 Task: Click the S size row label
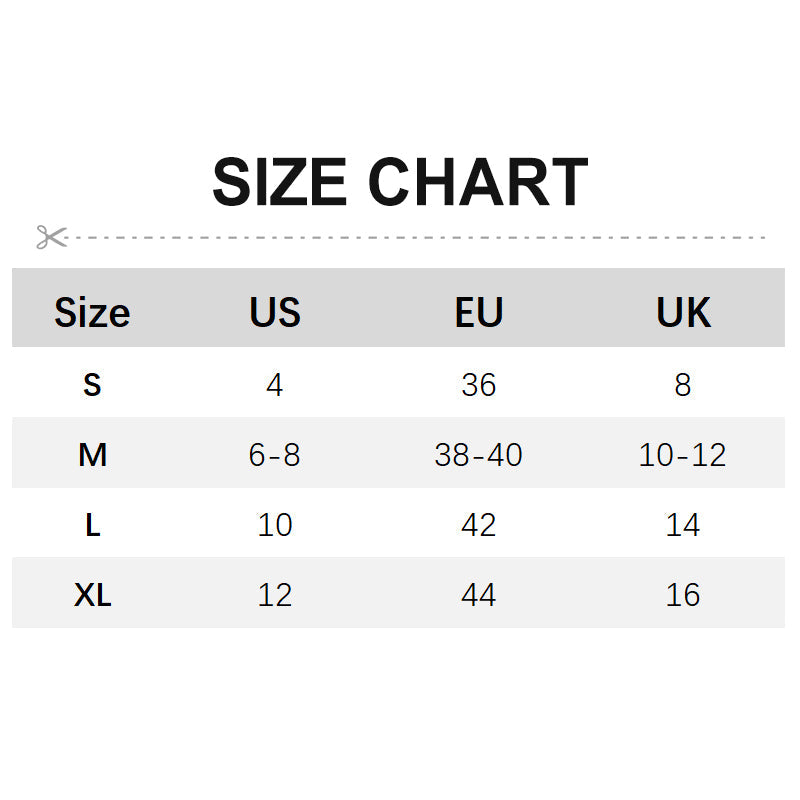click(92, 385)
